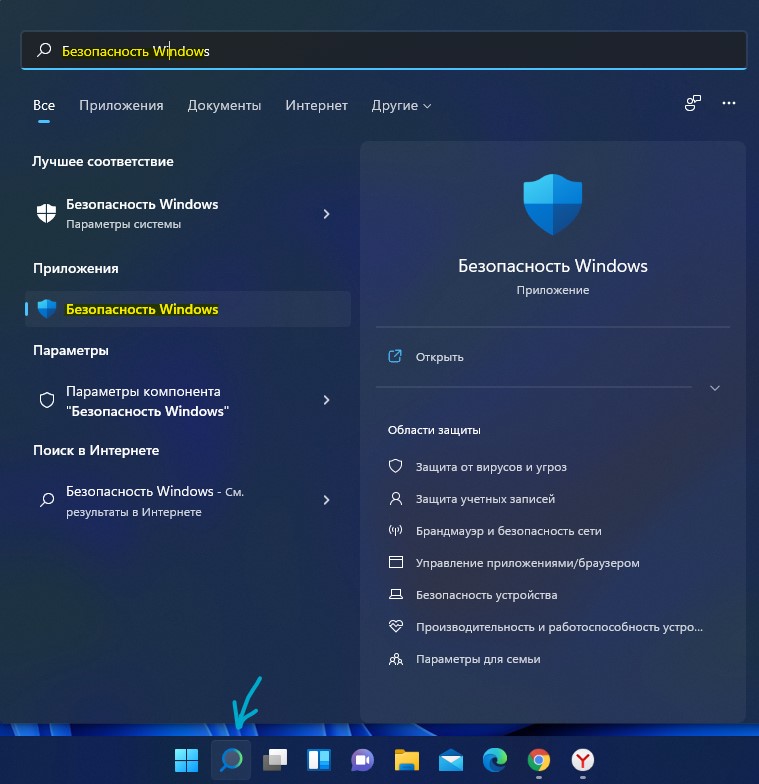Click the laptop icon for device security
This screenshot has width=759, height=784.
click(x=396, y=594)
